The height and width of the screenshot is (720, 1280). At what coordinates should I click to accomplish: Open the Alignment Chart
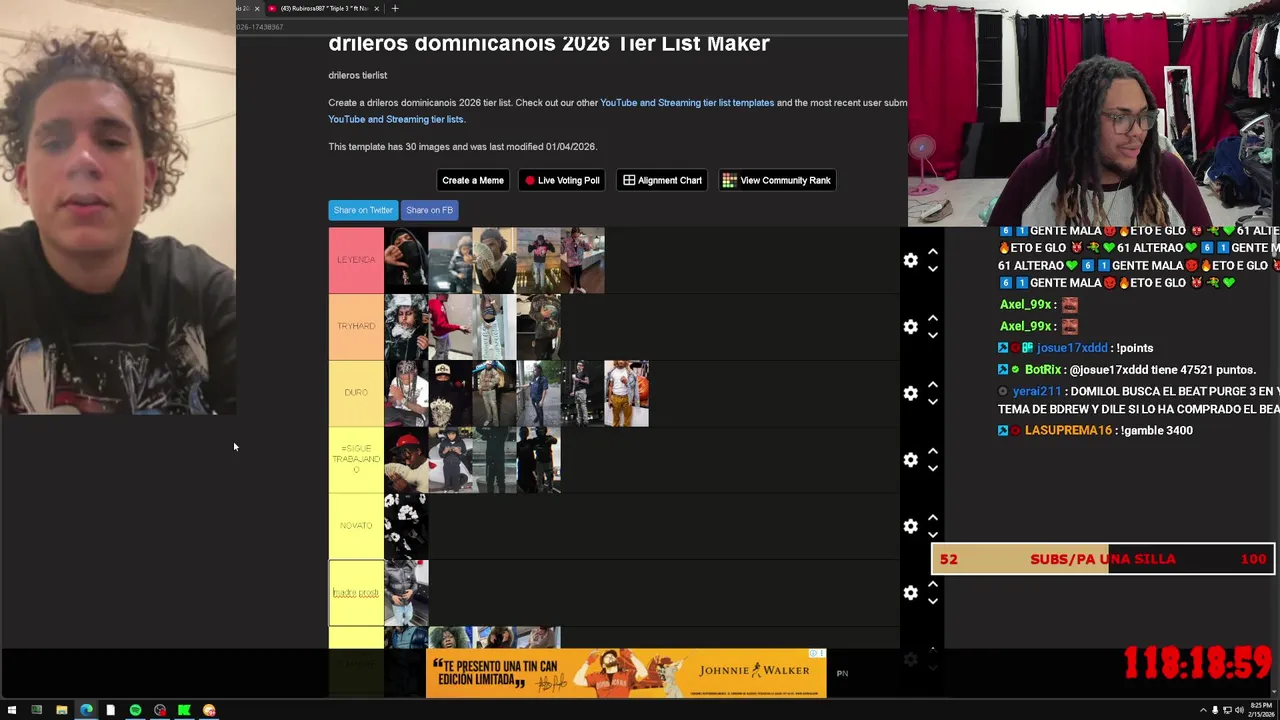(662, 180)
